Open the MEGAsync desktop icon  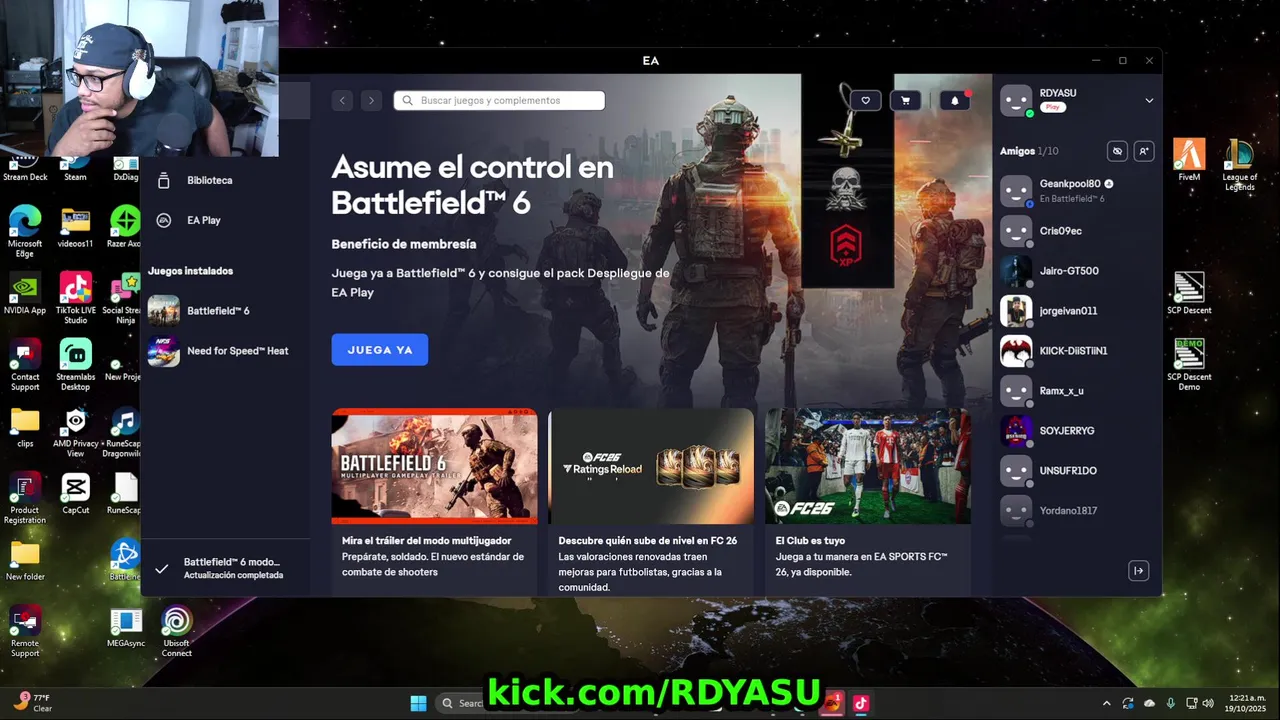(x=126, y=628)
